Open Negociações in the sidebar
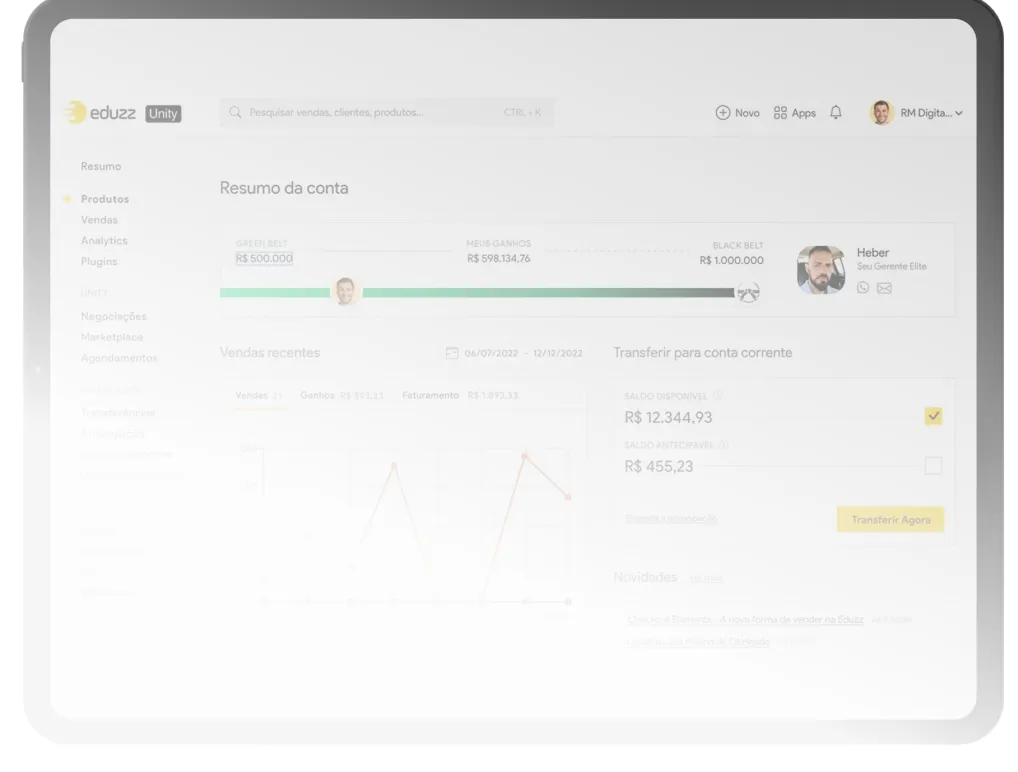The height and width of the screenshot is (772, 1018). tap(114, 316)
